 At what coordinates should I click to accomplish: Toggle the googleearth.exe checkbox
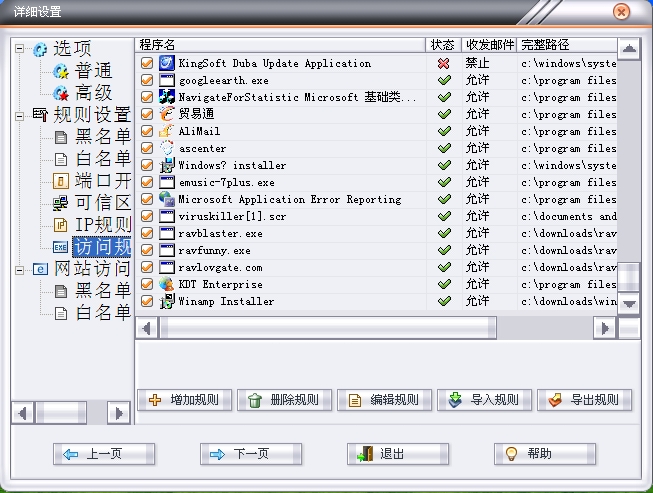[x=147, y=80]
